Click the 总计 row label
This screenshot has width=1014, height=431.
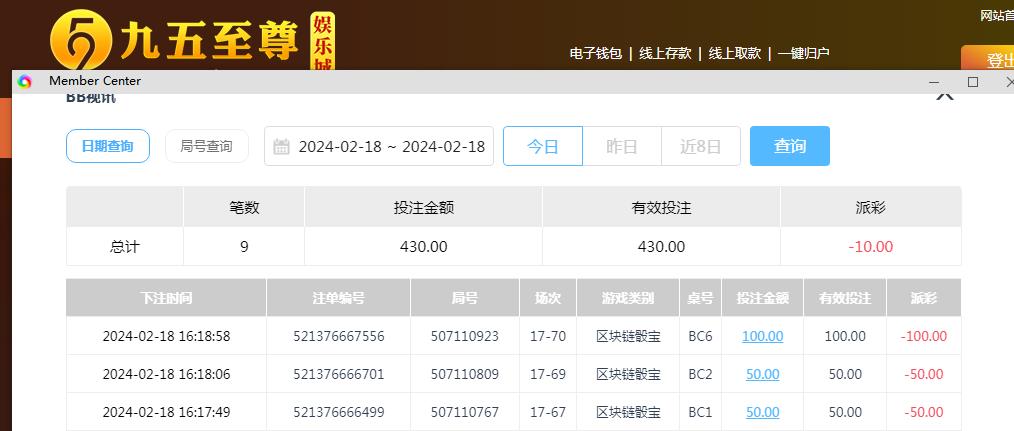[x=124, y=247]
